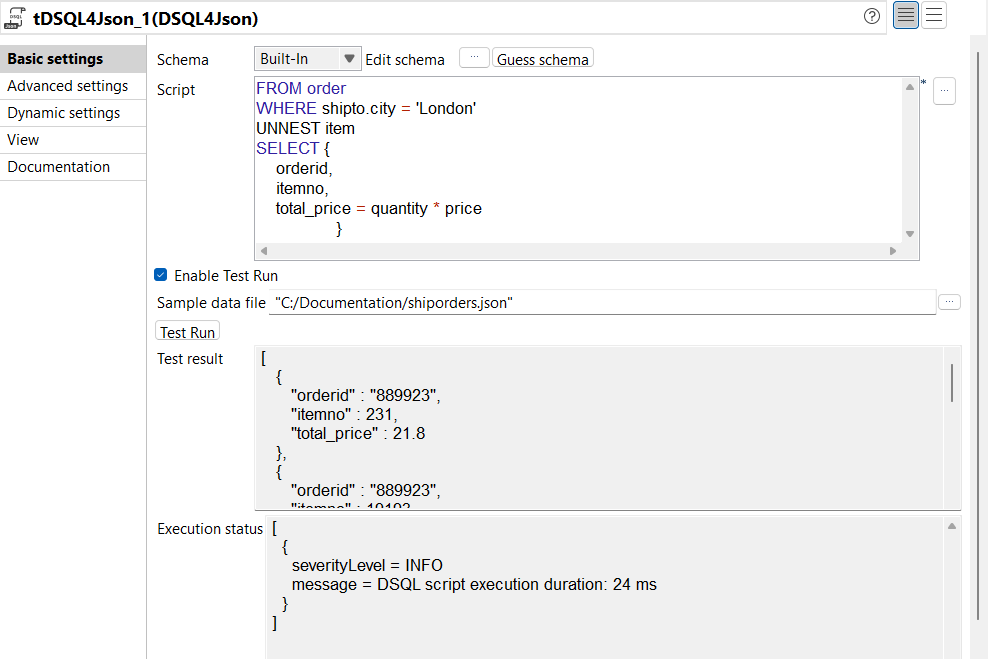Expand the Script editor using its ellipsis icon
The width and height of the screenshot is (988, 659).
[943, 90]
